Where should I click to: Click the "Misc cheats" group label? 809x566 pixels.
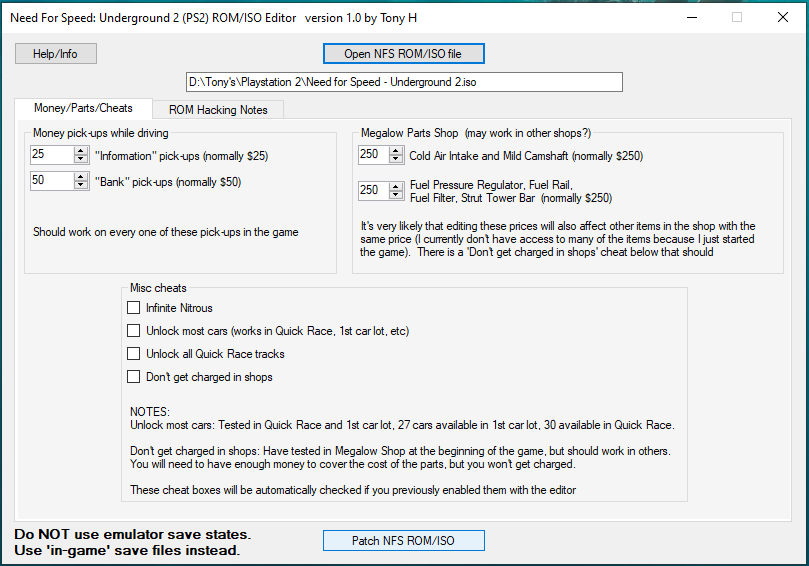coord(158,288)
